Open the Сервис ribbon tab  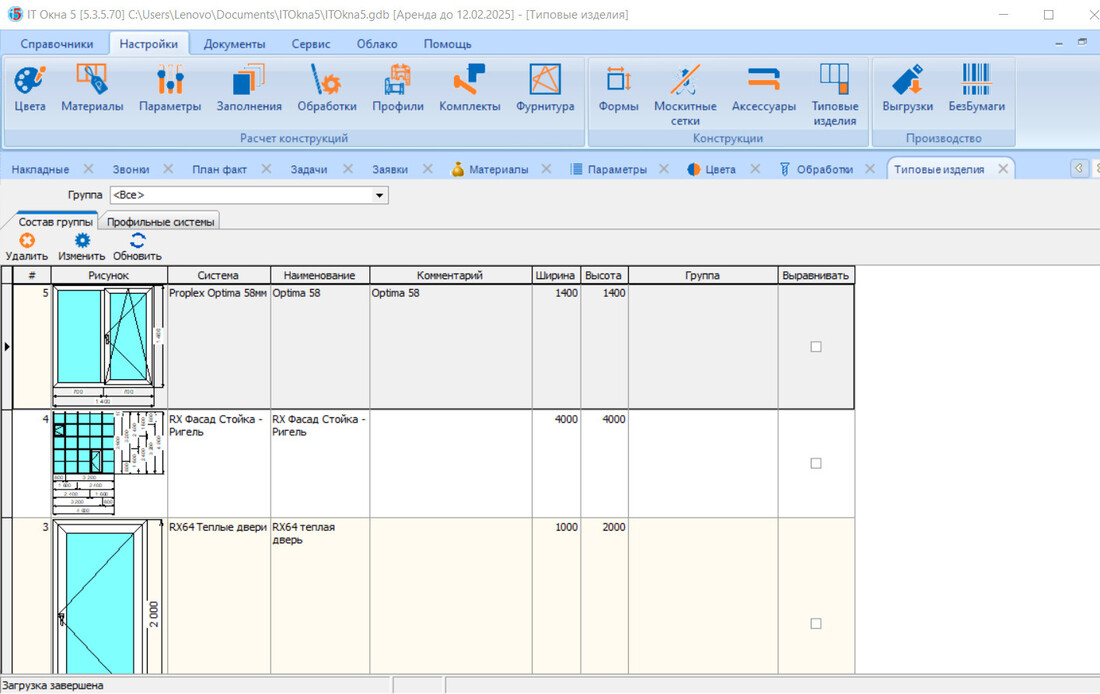click(311, 44)
